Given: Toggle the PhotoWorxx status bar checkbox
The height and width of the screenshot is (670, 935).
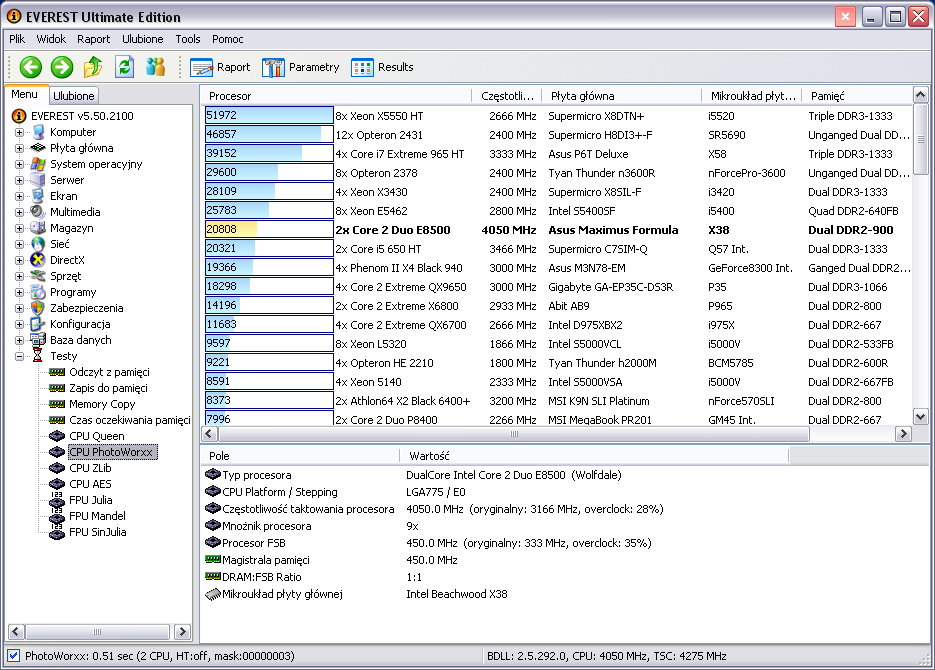Looking at the screenshot, I should pyautogui.click(x=13, y=656).
